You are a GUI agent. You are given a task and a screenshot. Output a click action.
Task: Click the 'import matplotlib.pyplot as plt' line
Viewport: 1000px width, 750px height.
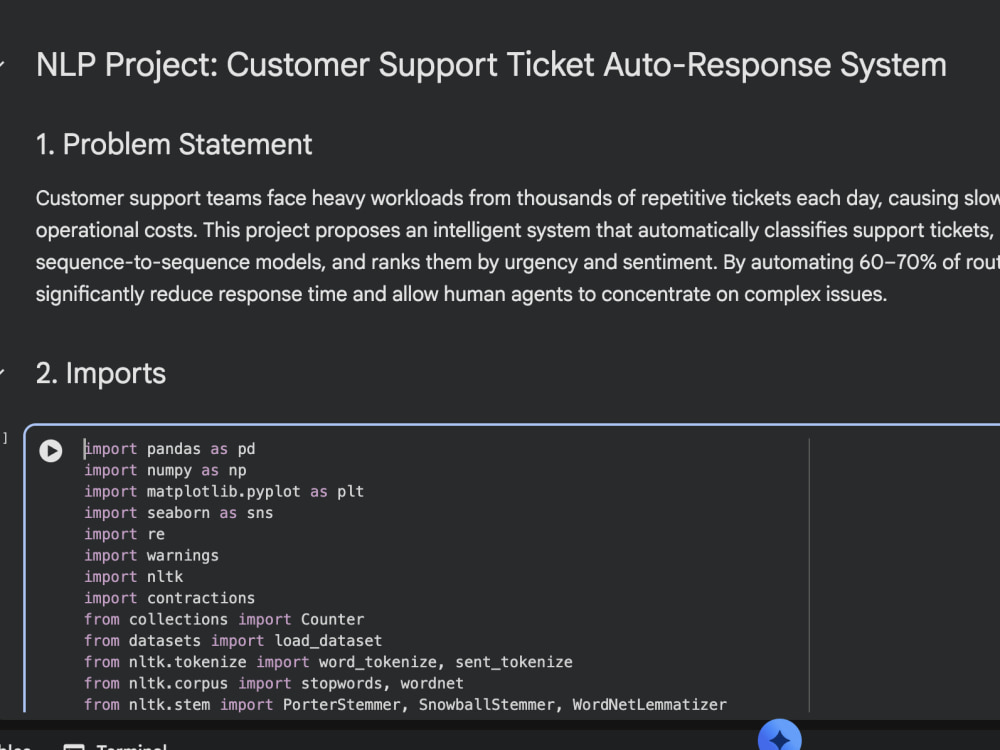[x=224, y=492]
